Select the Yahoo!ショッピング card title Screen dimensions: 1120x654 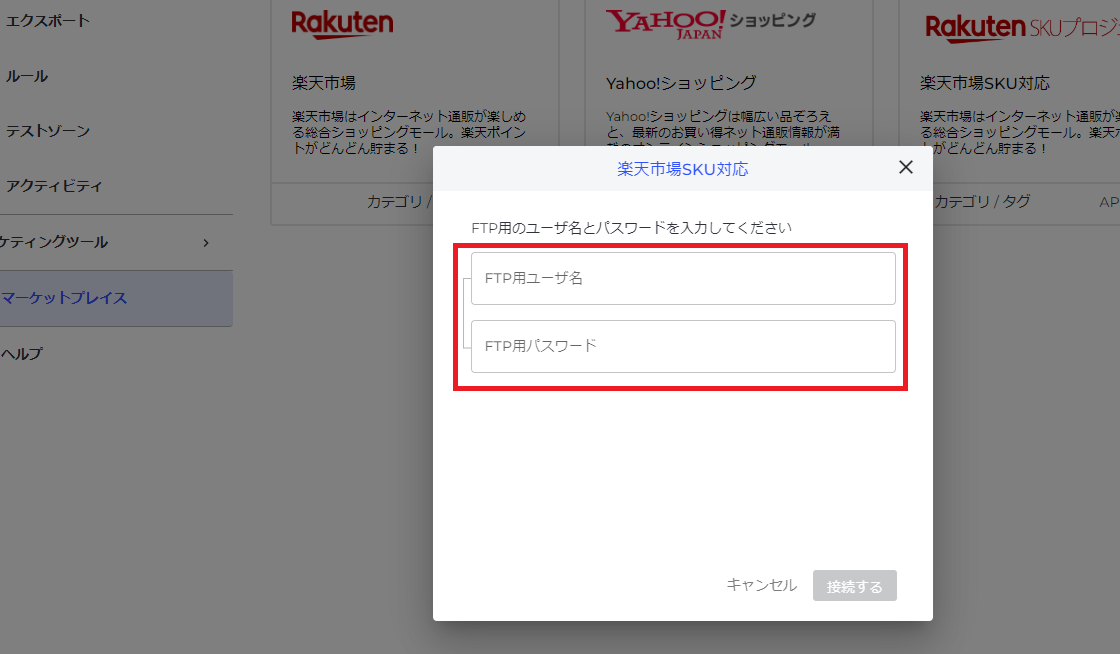681,83
